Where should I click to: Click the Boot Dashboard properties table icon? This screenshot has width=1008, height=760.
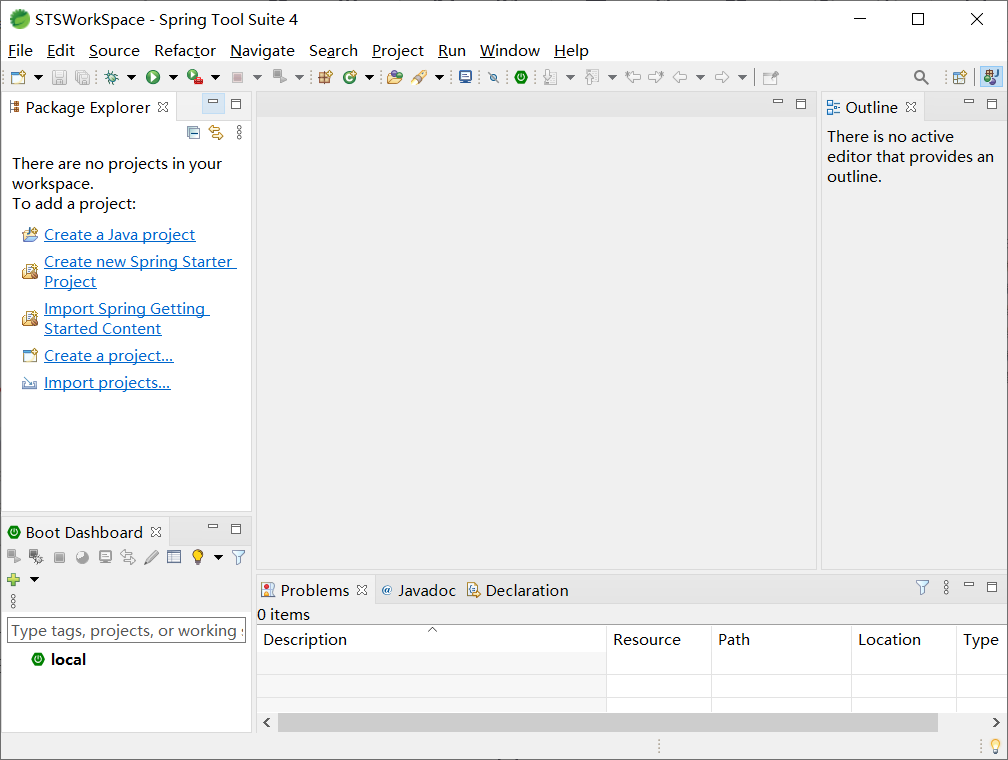(174, 557)
